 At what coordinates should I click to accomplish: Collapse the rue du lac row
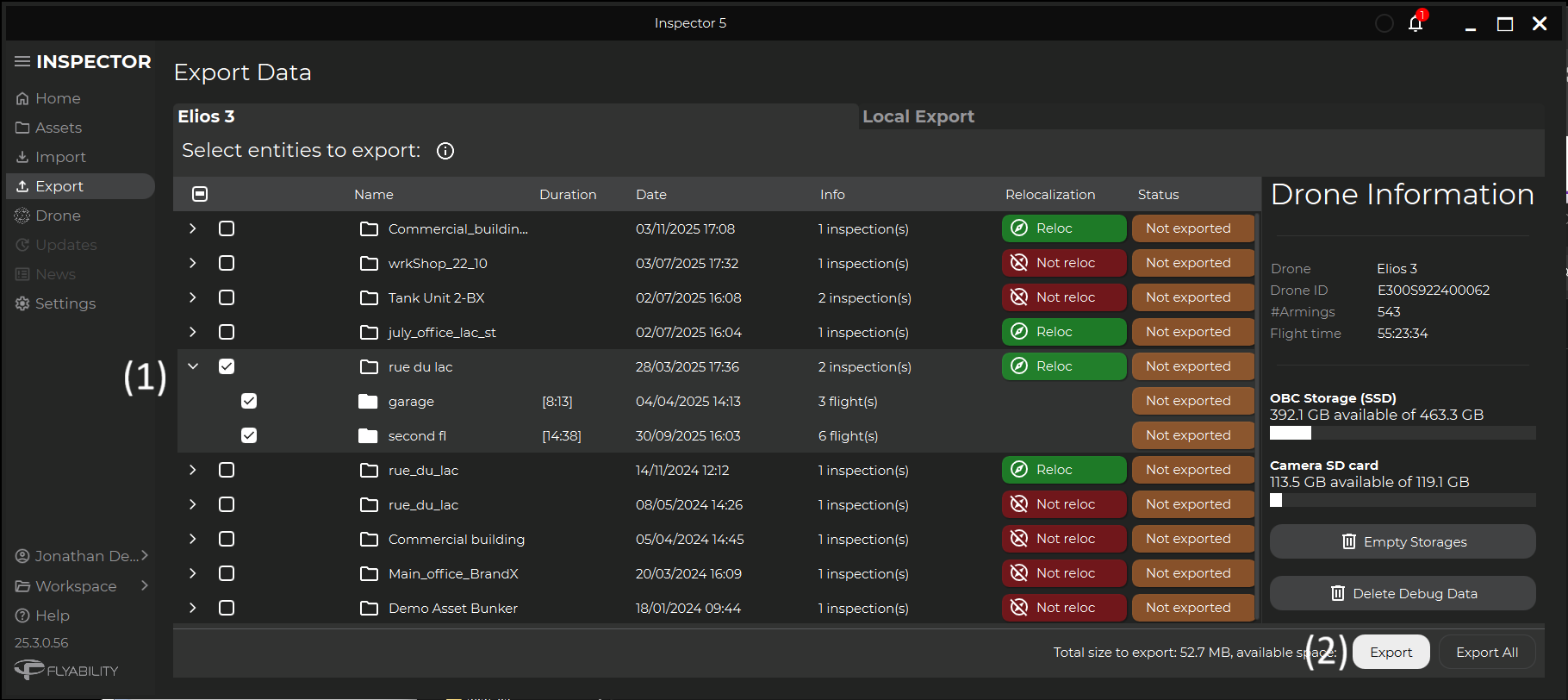click(x=193, y=366)
